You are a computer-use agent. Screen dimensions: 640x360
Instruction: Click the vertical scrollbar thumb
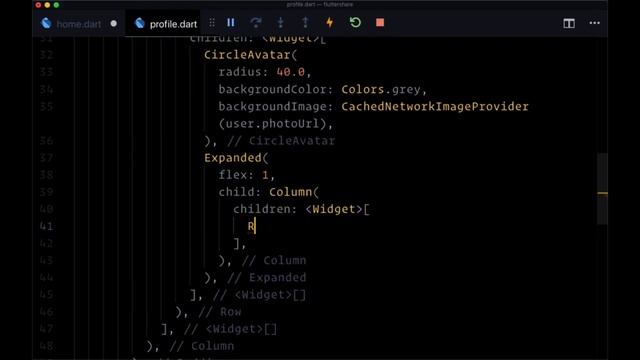[602, 189]
